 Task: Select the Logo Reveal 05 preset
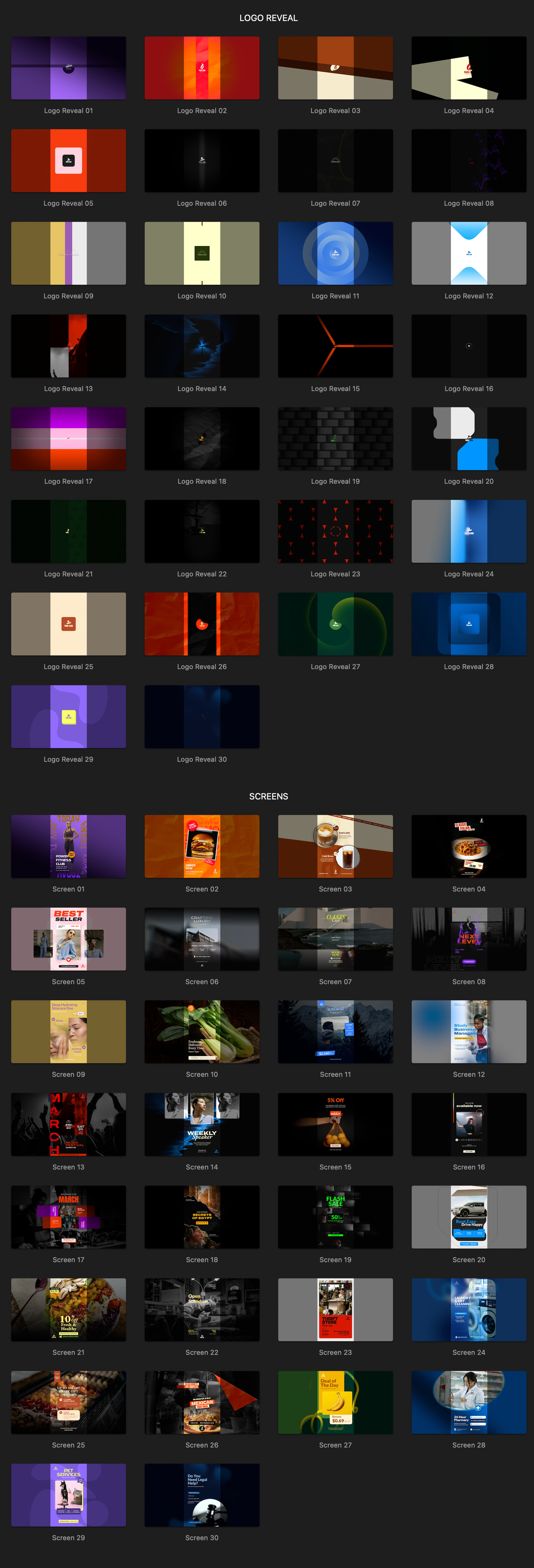click(x=68, y=161)
